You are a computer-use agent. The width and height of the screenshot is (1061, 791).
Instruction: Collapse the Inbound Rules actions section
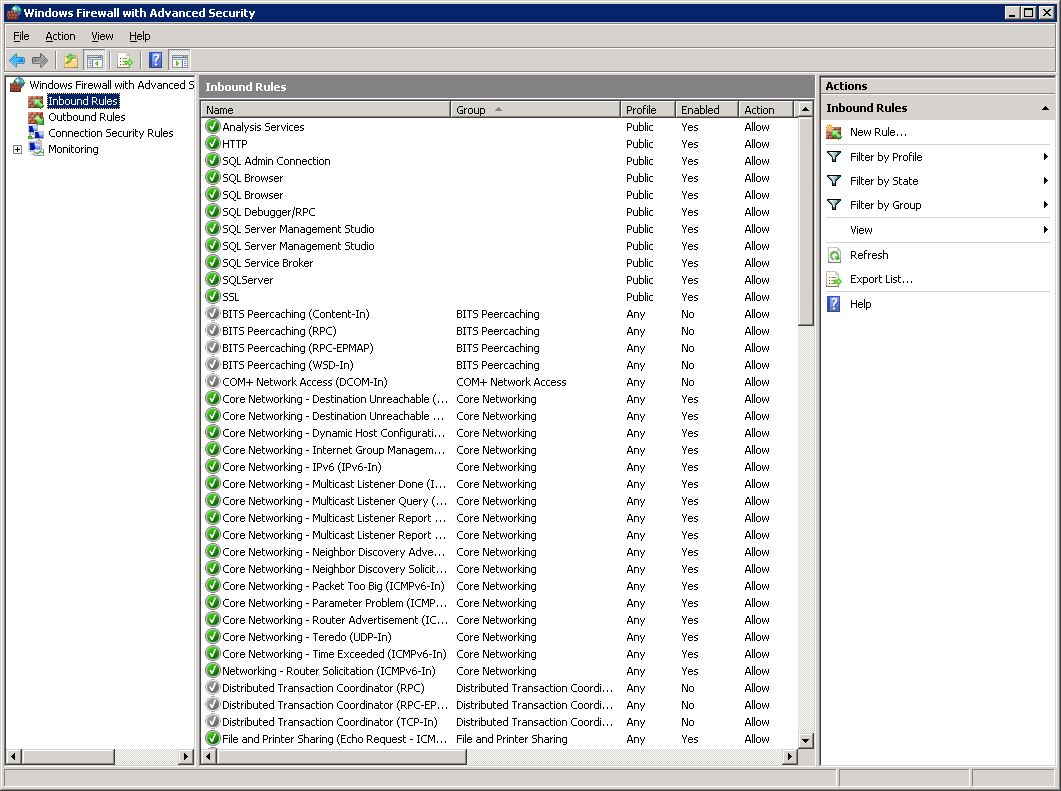pyautogui.click(x=1046, y=107)
